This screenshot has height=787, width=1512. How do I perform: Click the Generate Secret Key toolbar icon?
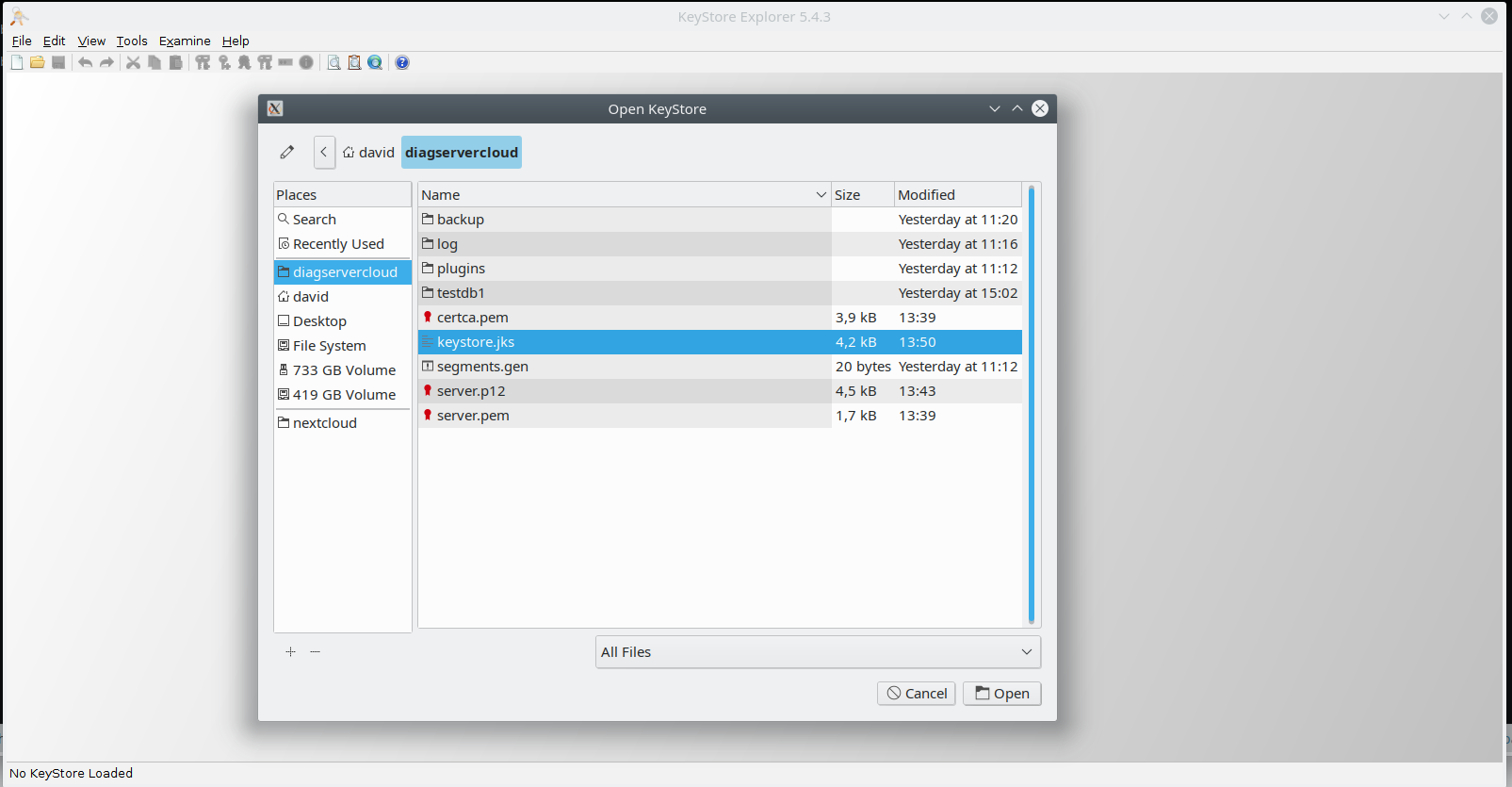coord(224,62)
